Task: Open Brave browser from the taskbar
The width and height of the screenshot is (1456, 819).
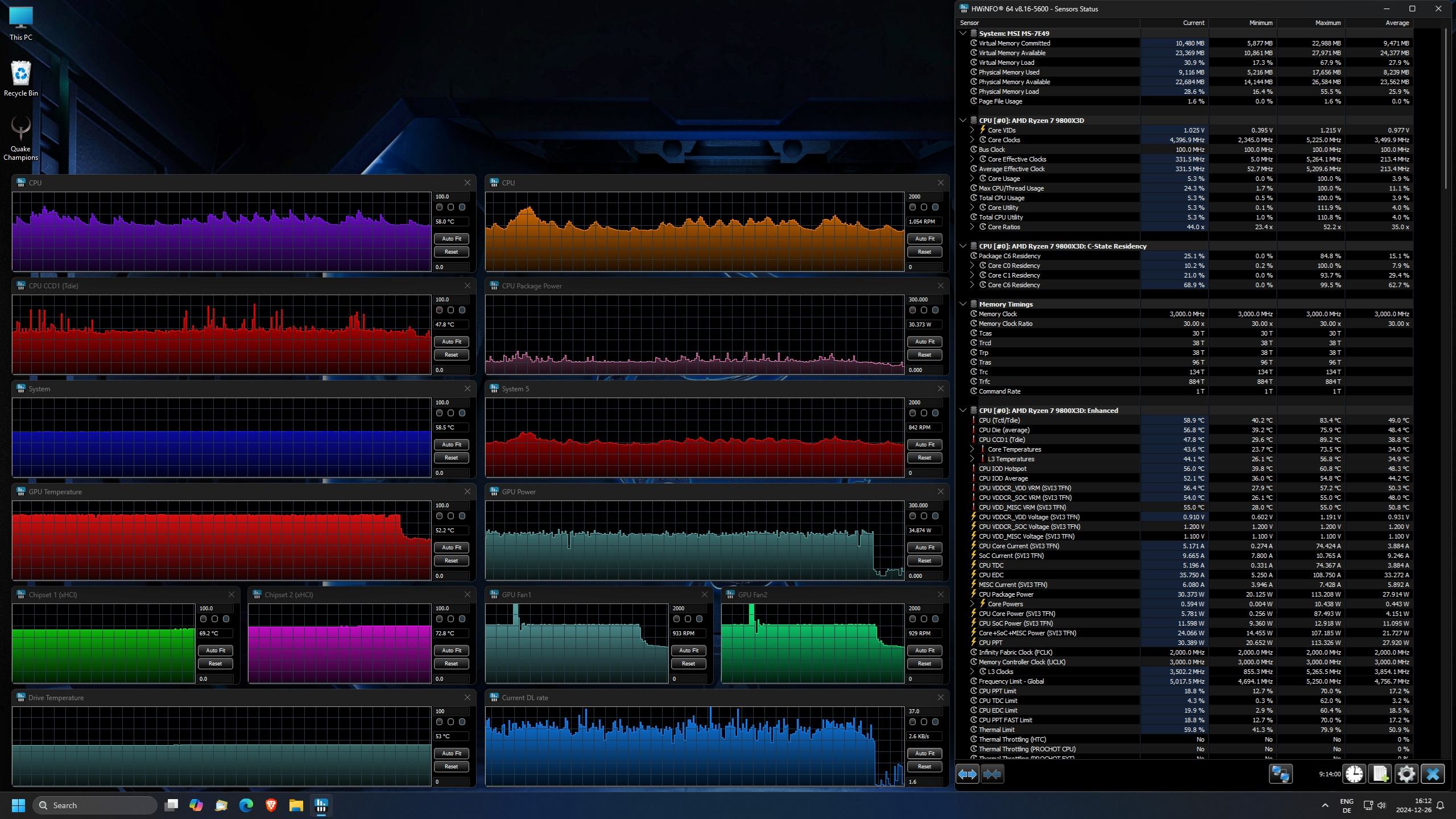Action: 271,805
